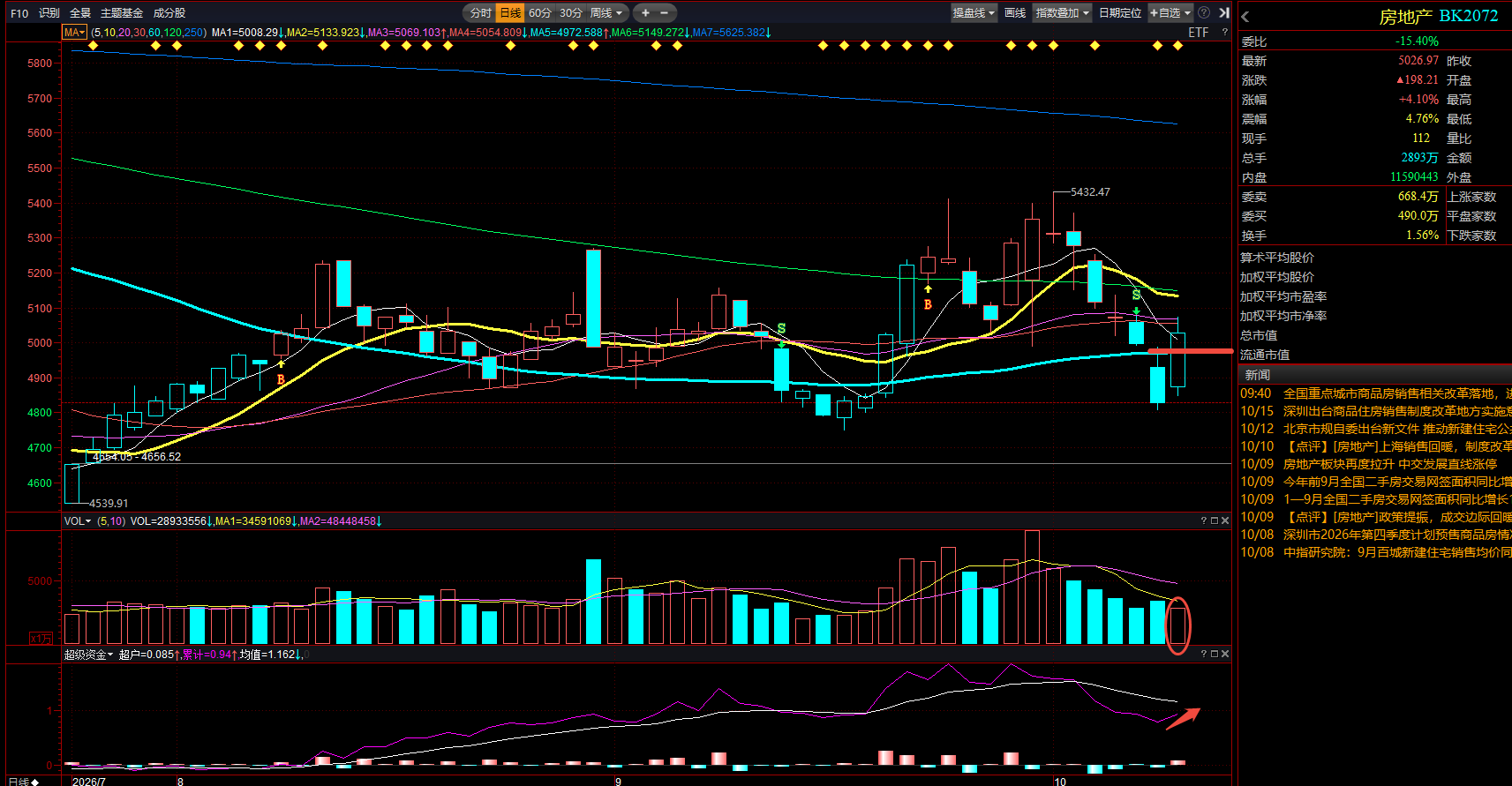Open help icon on VOL panel header

[x=1203, y=520]
